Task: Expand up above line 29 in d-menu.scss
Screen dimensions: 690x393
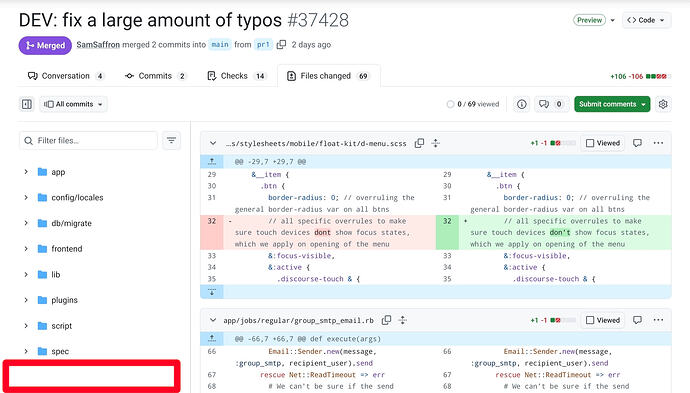Action: click(212, 162)
